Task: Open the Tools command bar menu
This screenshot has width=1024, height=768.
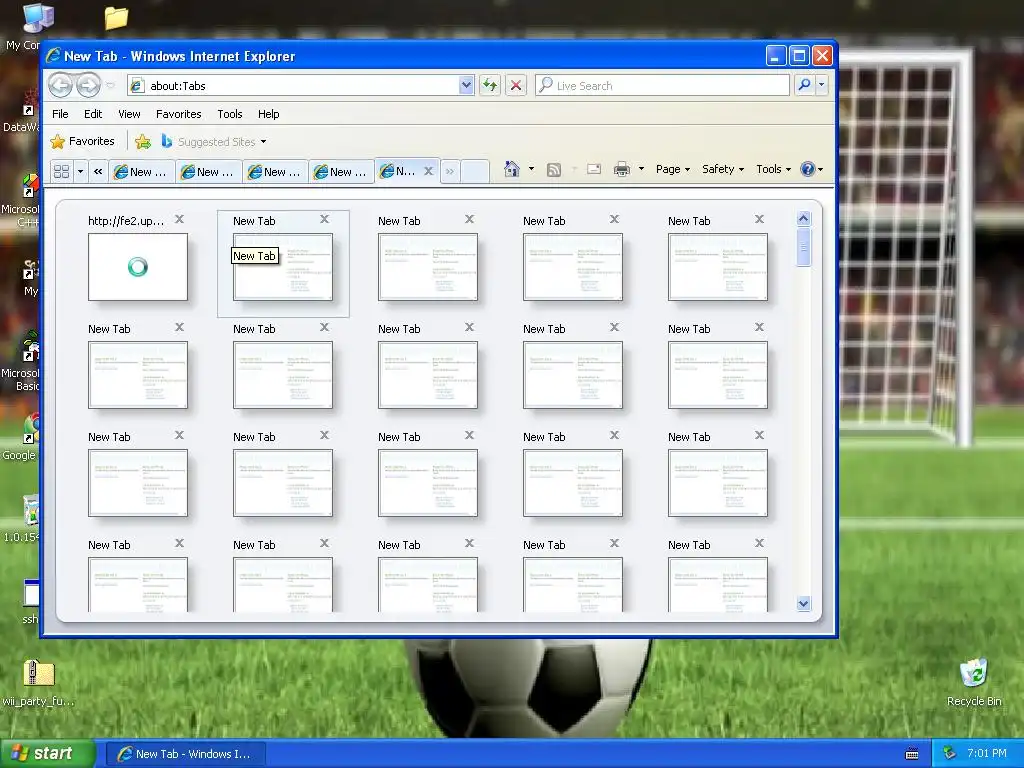Action: pos(773,169)
